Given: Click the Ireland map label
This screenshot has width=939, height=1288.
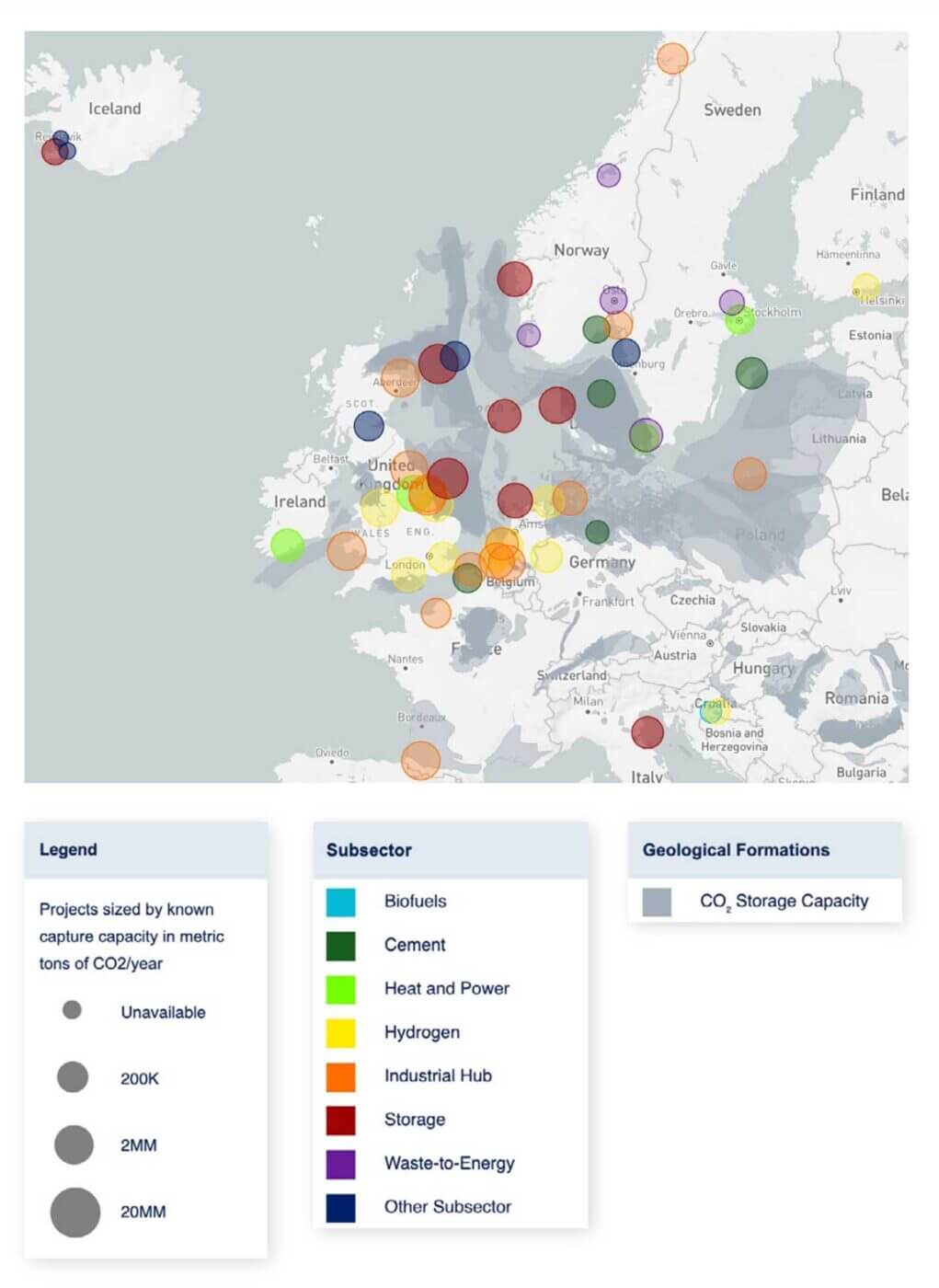Looking at the screenshot, I should 300,501.
